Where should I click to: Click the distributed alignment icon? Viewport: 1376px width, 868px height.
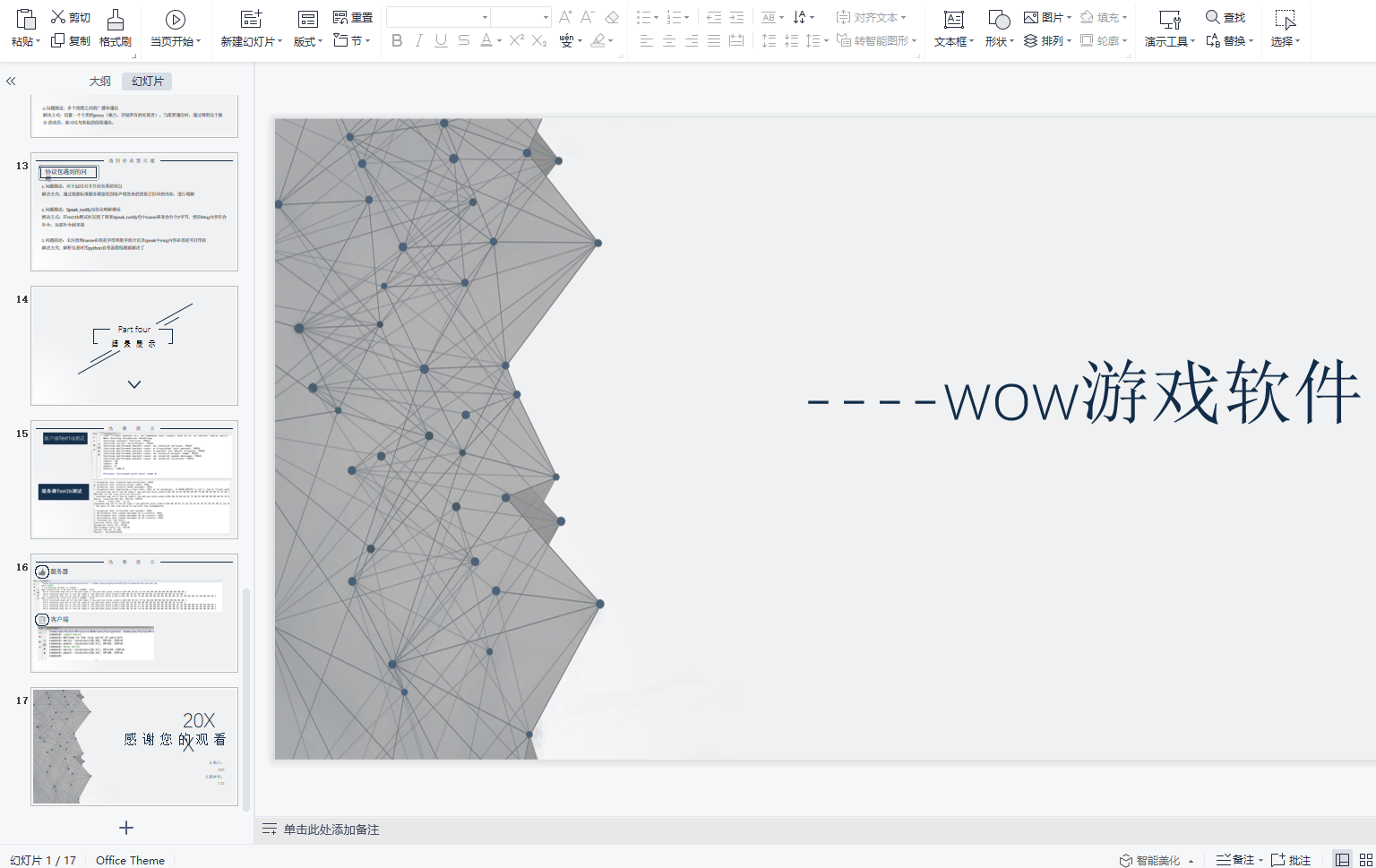pyautogui.click(x=736, y=40)
